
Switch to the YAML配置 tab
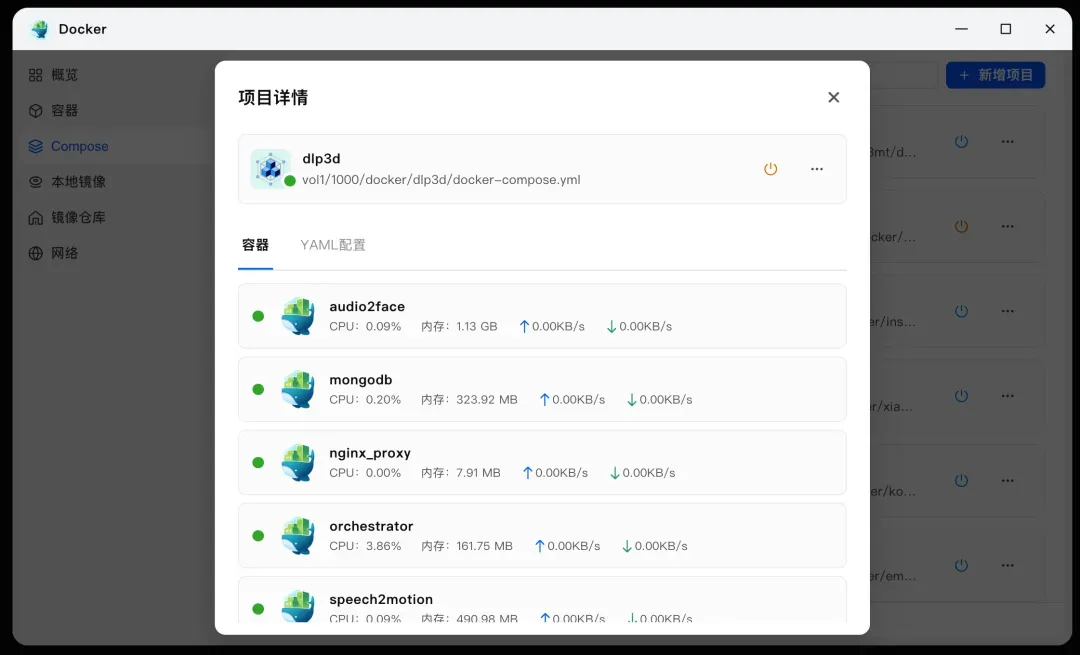(333, 245)
